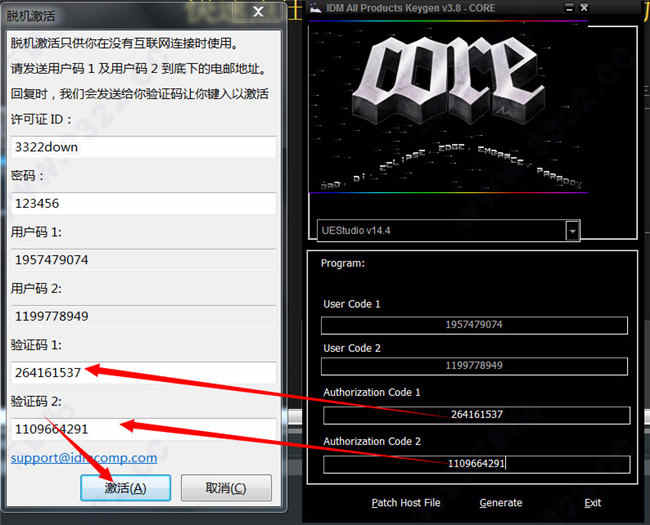The width and height of the screenshot is (650, 525).
Task: Focus the 验证码 1 input box
Action: 143,373
